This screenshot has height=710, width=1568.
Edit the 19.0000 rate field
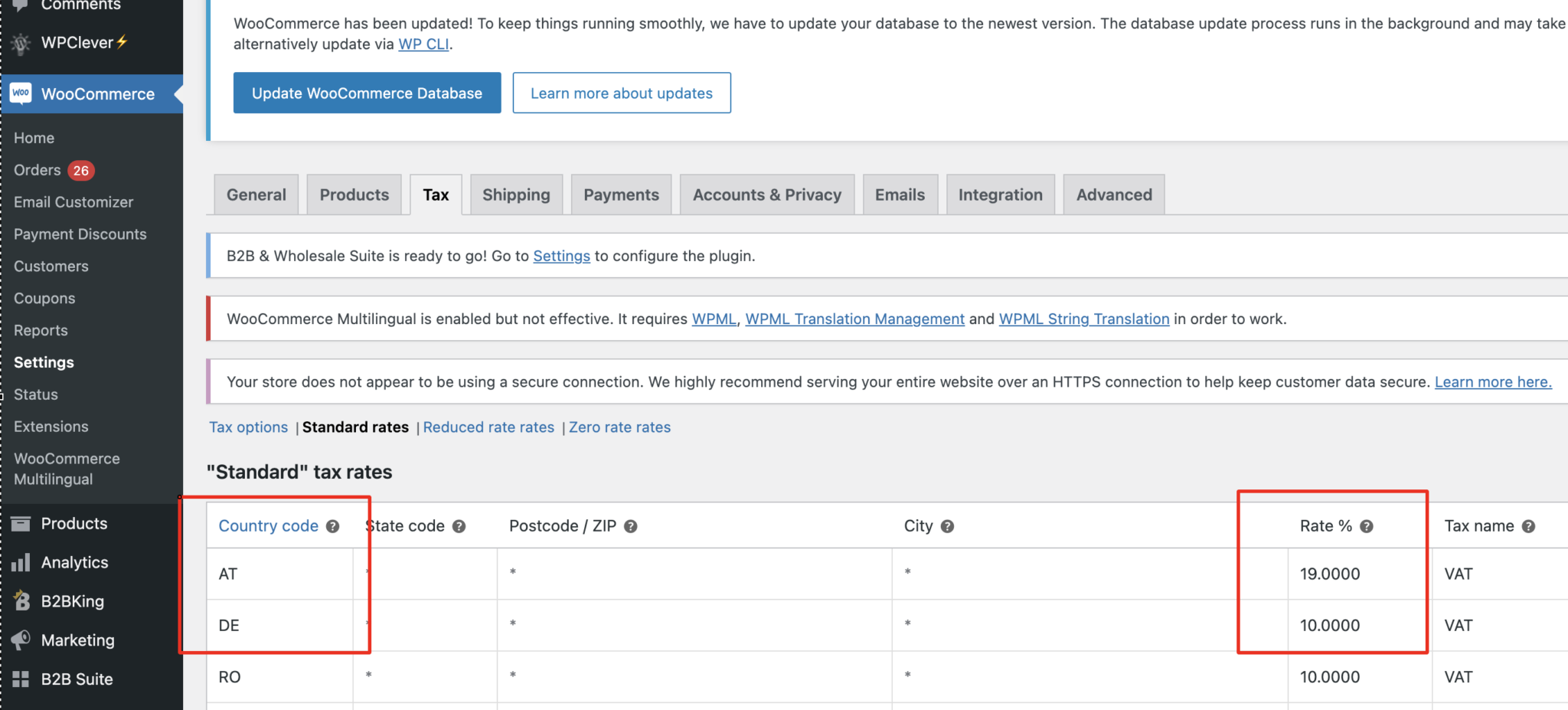click(1360, 574)
